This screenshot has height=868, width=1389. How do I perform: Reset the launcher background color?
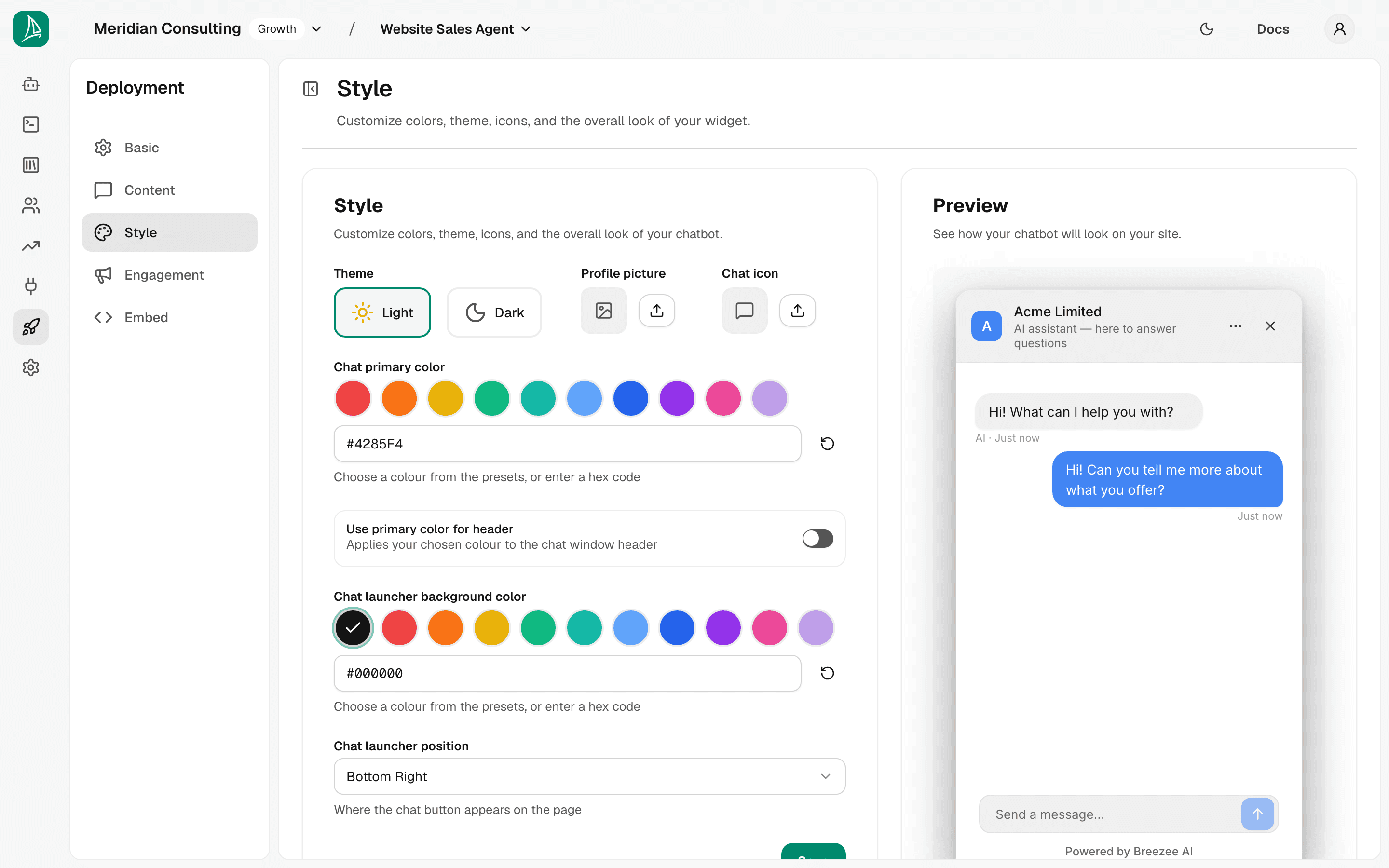click(x=827, y=673)
